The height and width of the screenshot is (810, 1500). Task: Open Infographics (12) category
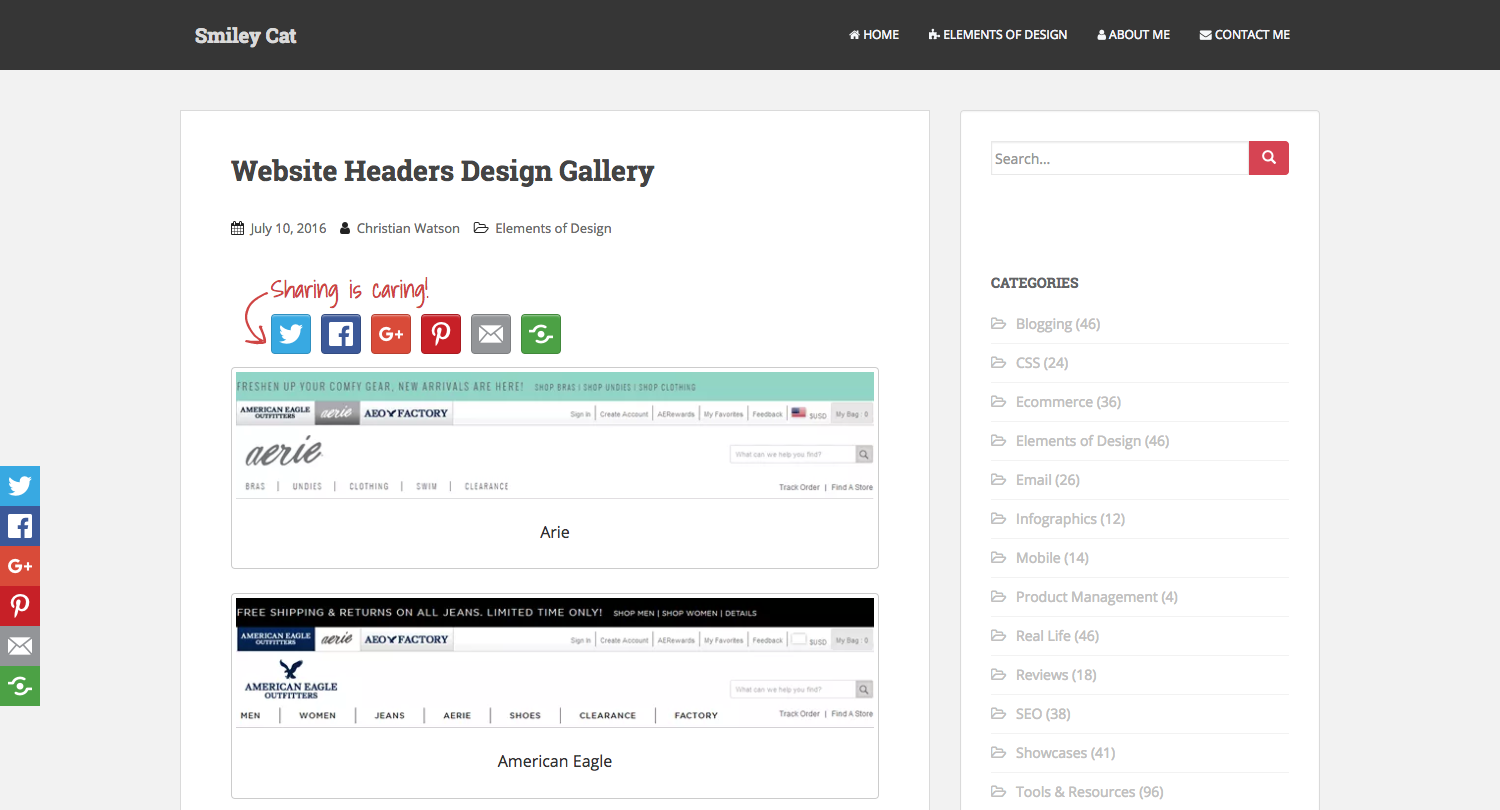pyautogui.click(x=1070, y=519)
